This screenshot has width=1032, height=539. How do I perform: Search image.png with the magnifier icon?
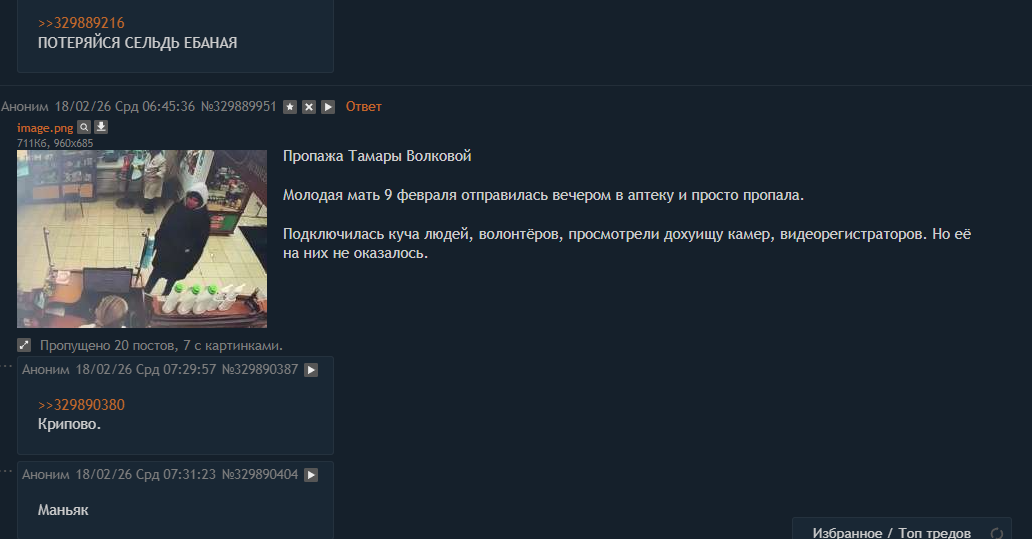(x=84, y=127)
